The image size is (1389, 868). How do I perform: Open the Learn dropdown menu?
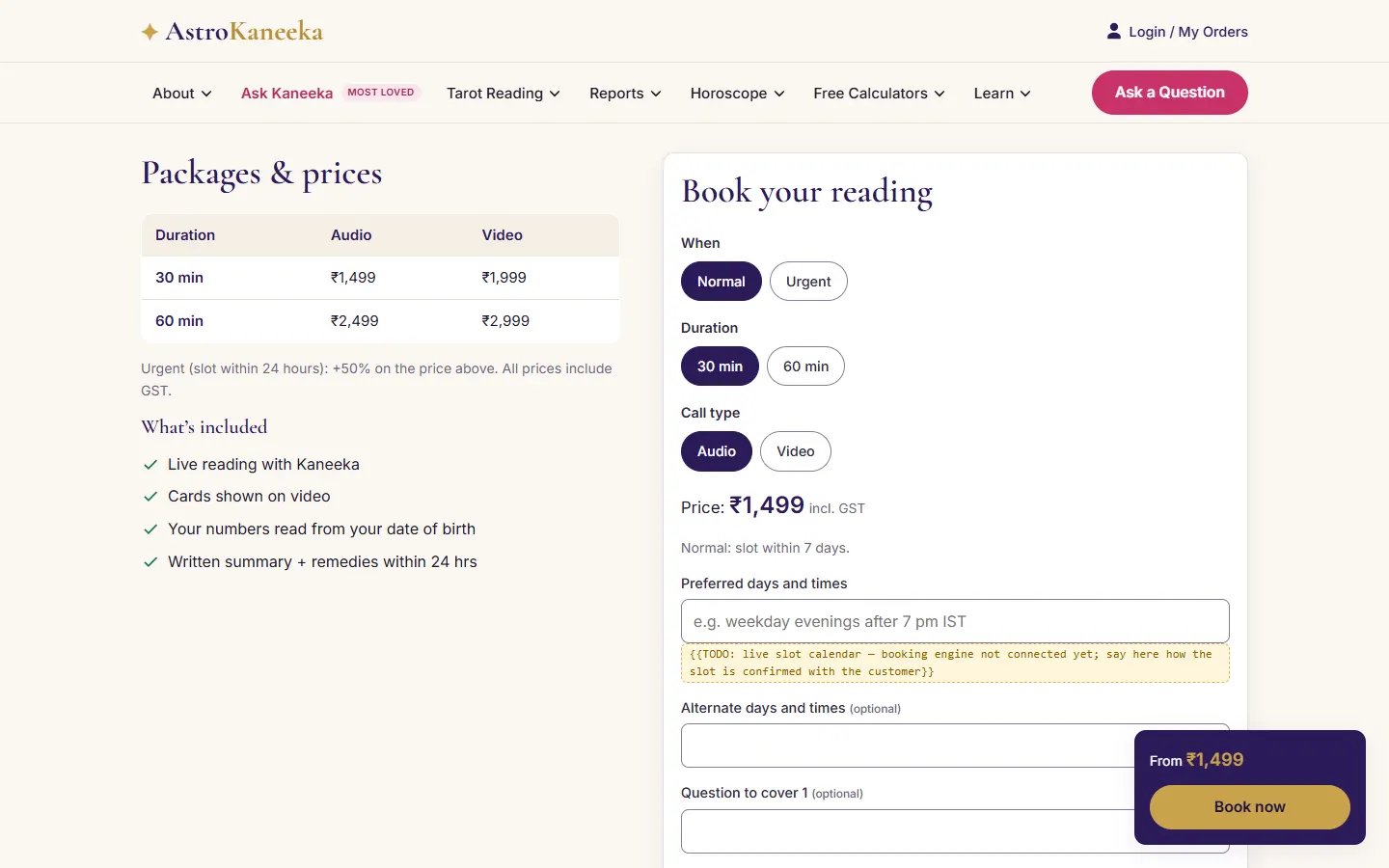click(x=1002, y=94)
